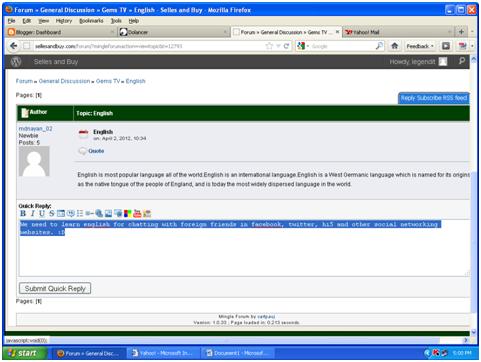Switch to Yahoo! - Microsoft taskbar window
The height and width of the screenshot is (362, 481).
(162, 353)
